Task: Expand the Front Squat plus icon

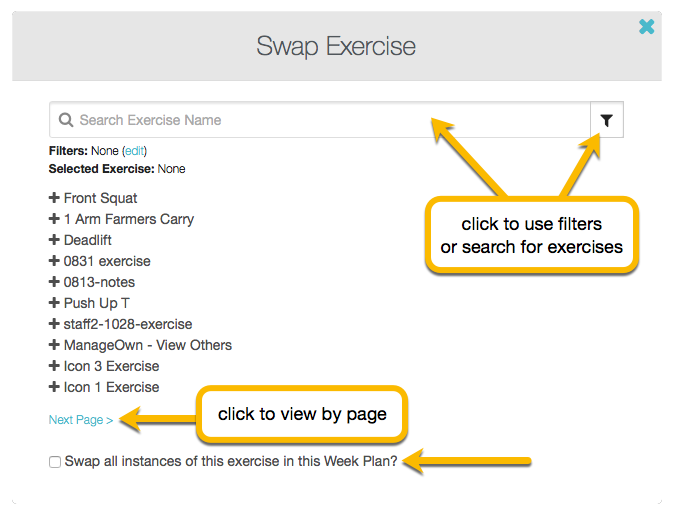Action: point(54,198)
